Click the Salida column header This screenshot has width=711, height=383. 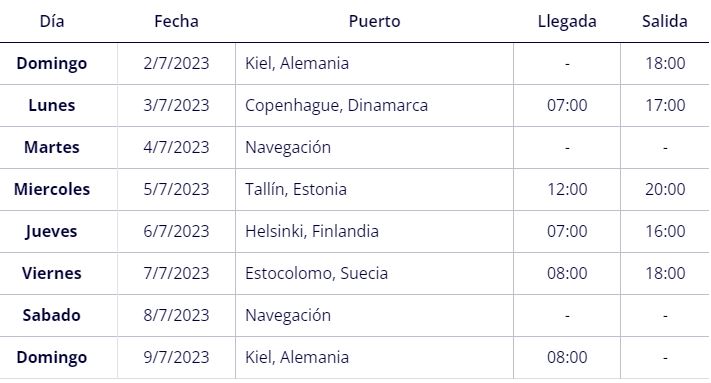665,21
